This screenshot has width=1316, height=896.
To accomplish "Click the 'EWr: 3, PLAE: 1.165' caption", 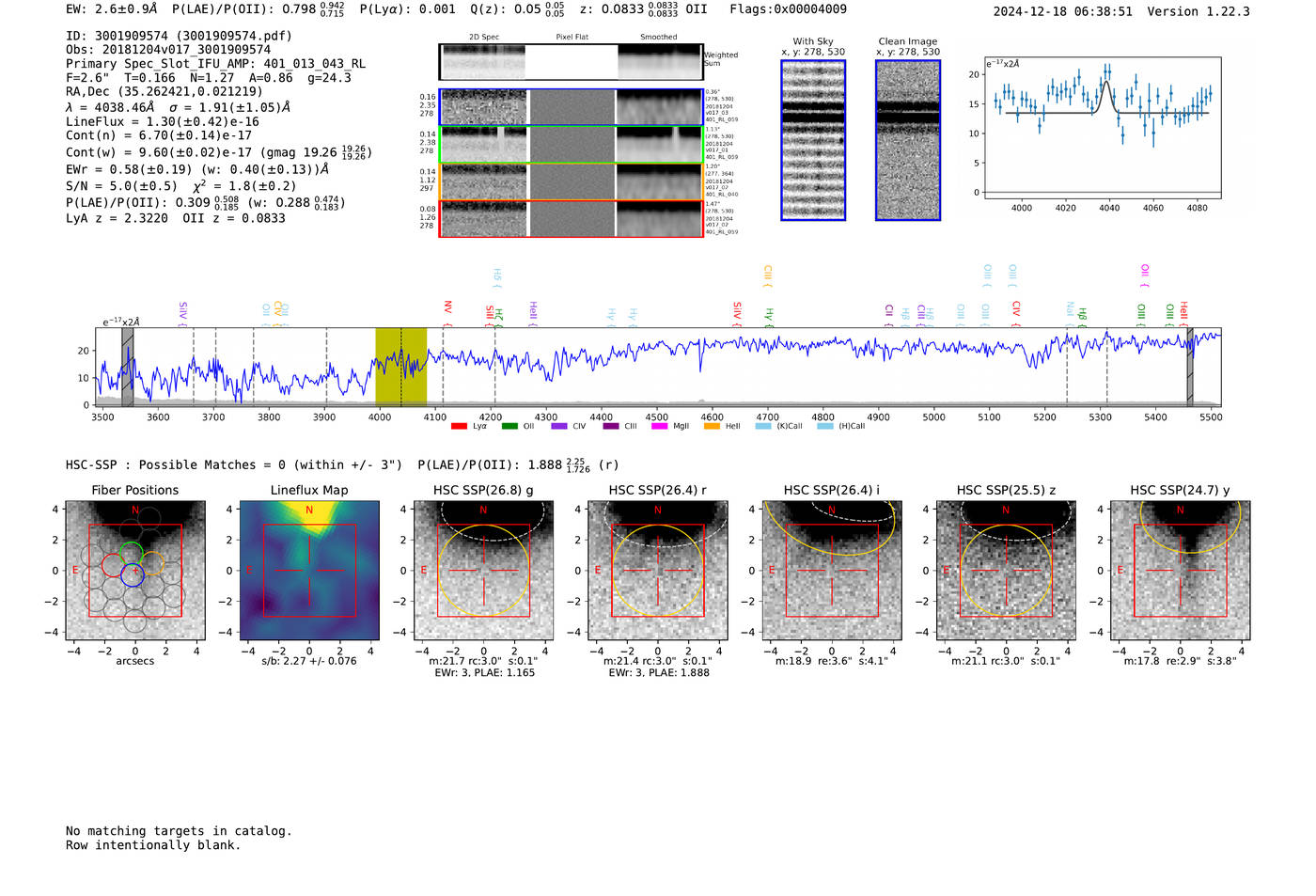I will point(484,673).
